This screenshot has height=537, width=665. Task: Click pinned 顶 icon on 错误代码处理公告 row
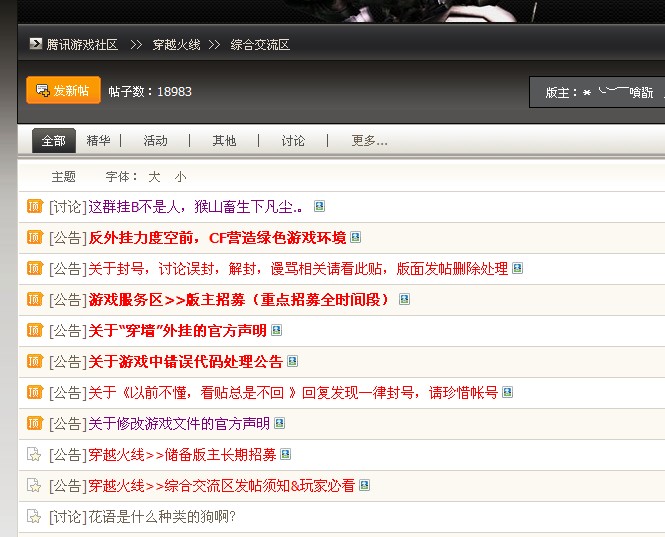[35, 361]
